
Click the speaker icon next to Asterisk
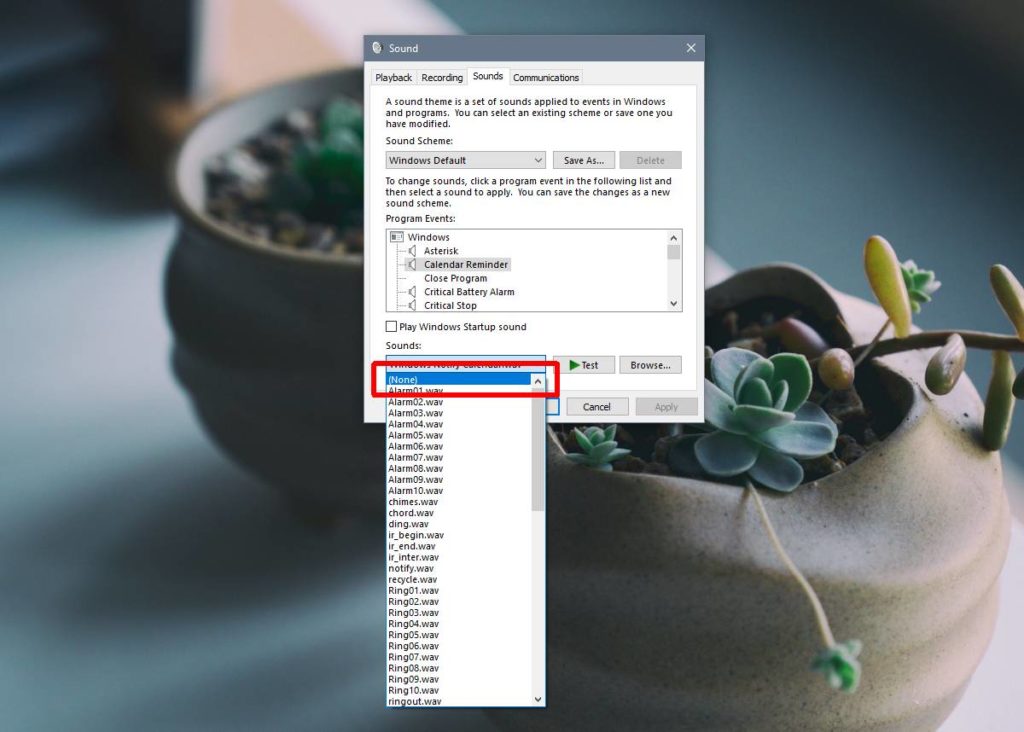click(414, 251)
